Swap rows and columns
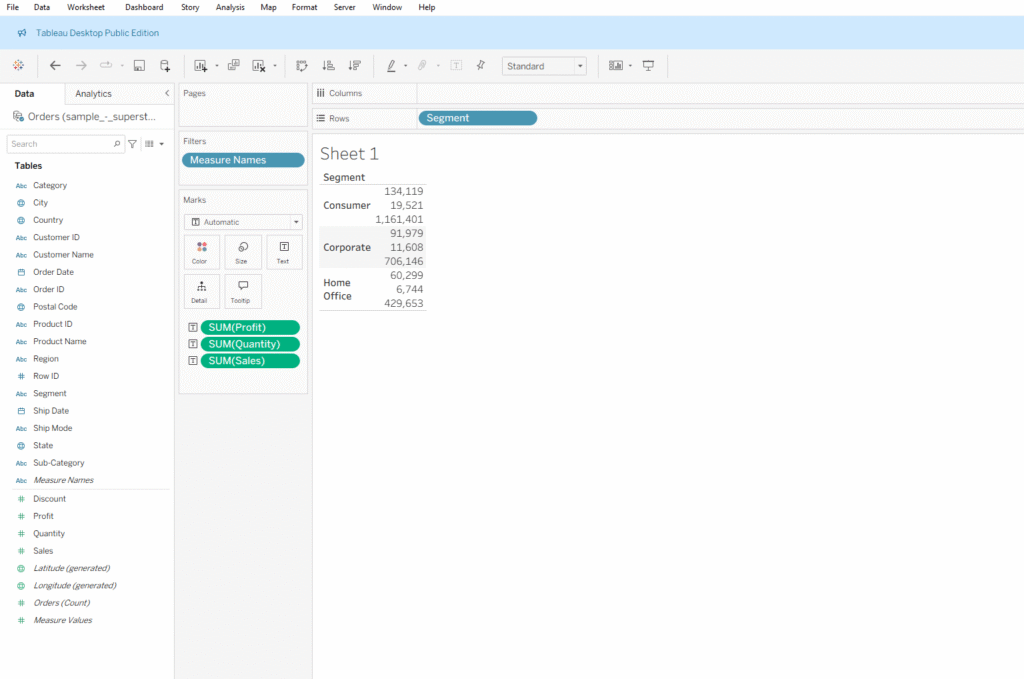 pos(302,66)
